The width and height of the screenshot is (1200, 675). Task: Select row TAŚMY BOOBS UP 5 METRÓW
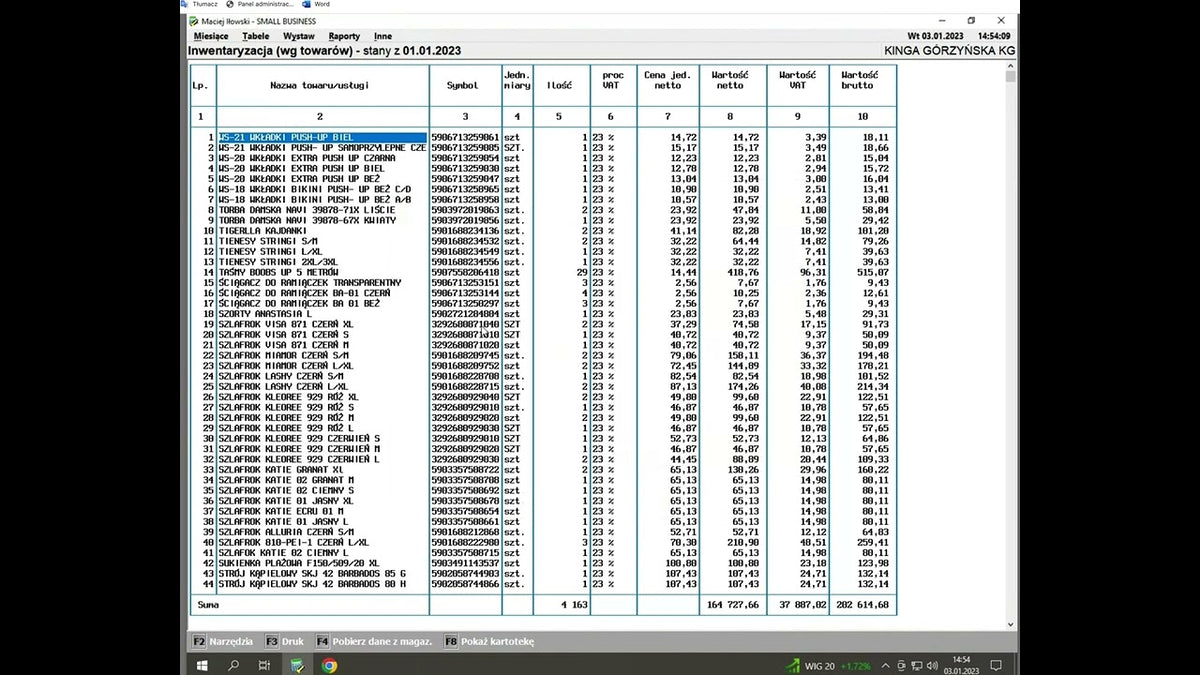(543, 272)
